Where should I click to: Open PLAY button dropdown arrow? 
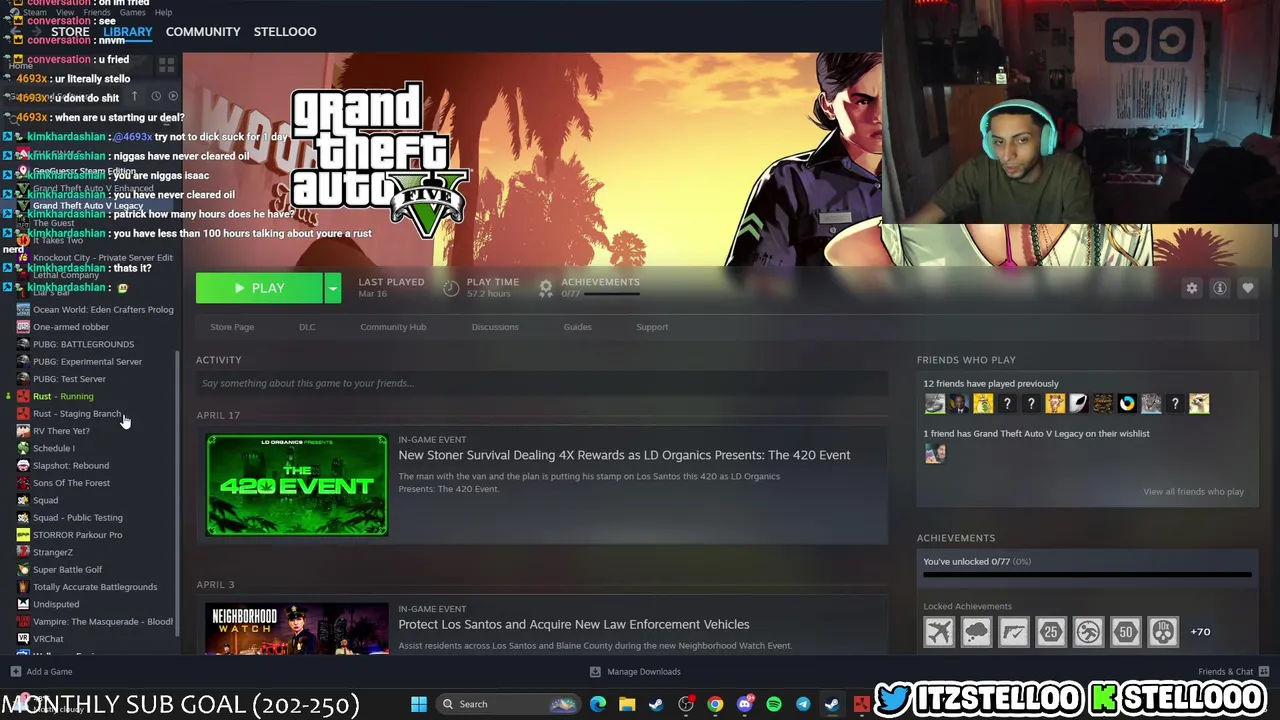click(332, 288)
